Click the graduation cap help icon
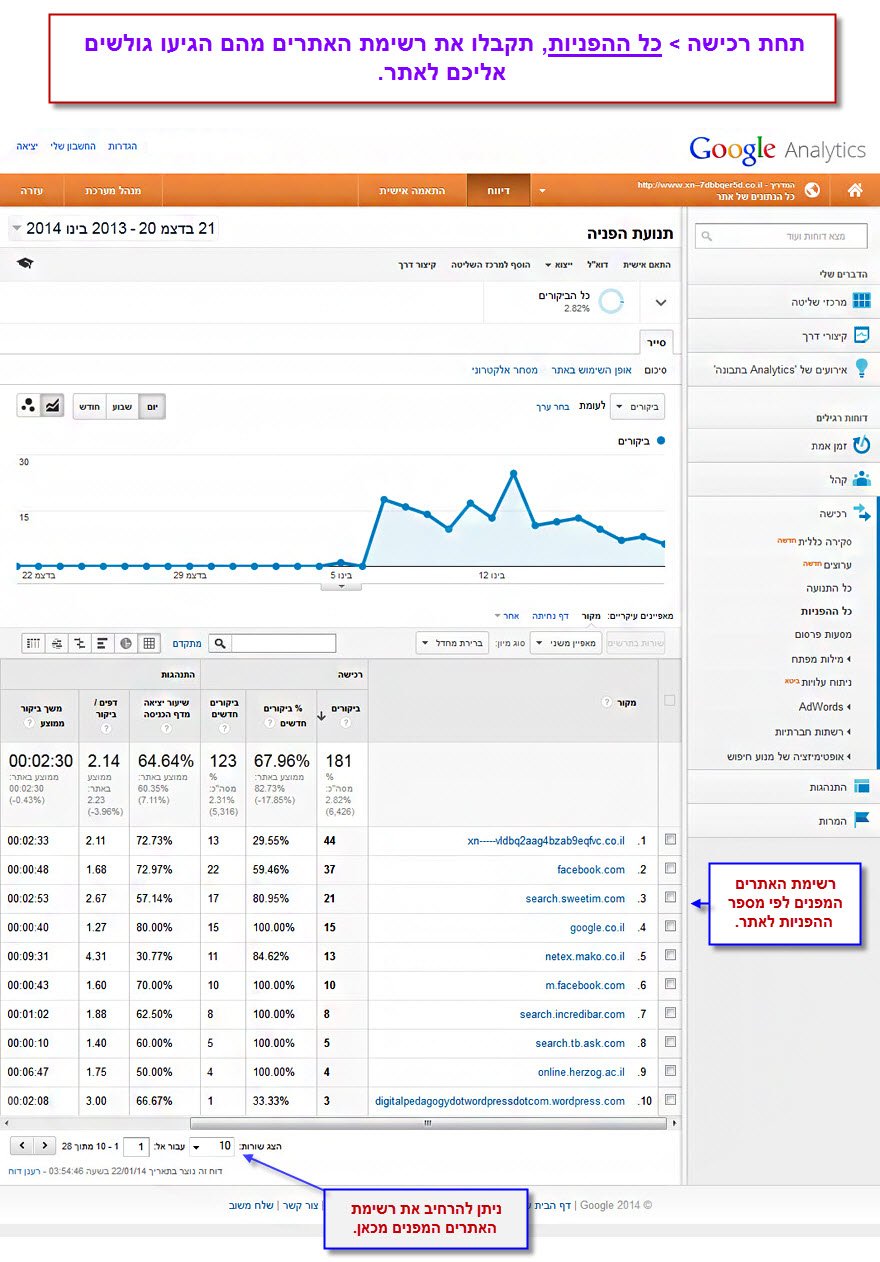 [x=25, y=263]
